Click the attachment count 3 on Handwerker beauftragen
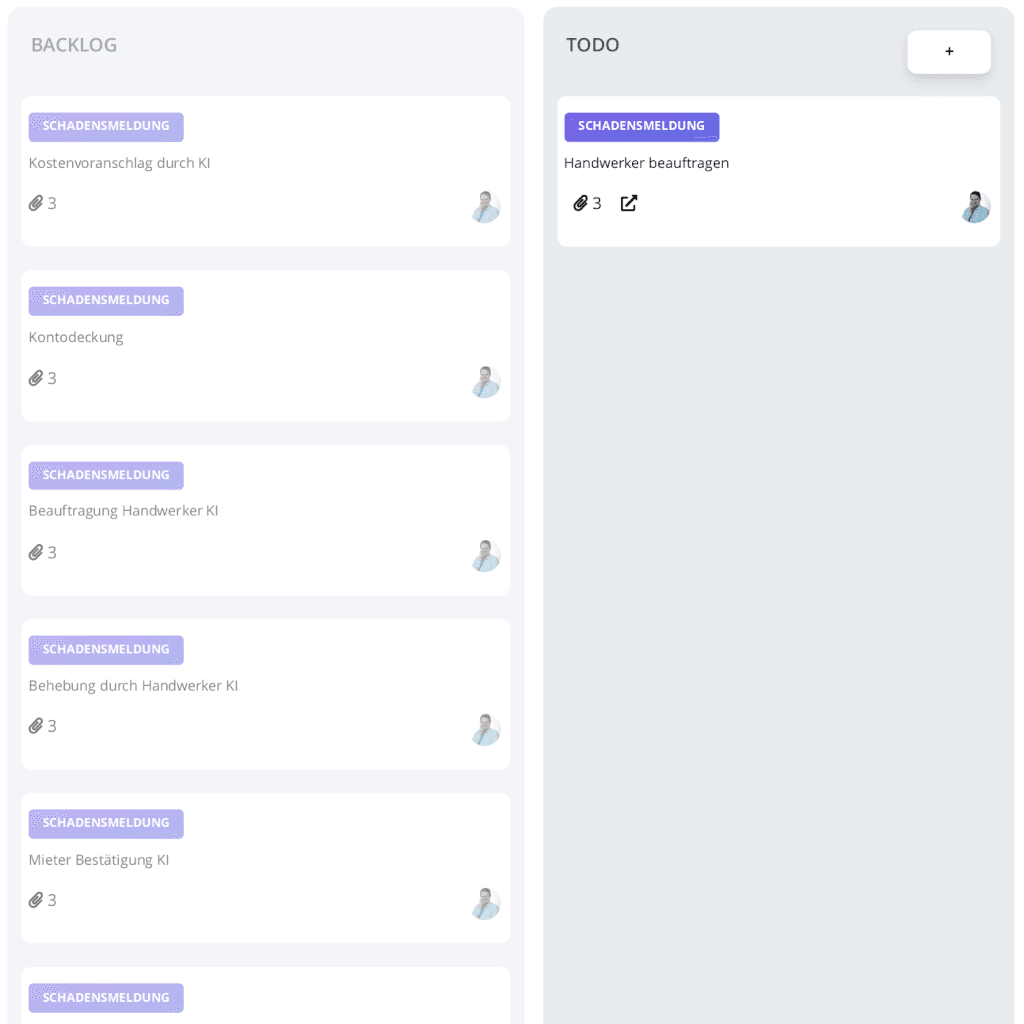 [x=598, y=203]
